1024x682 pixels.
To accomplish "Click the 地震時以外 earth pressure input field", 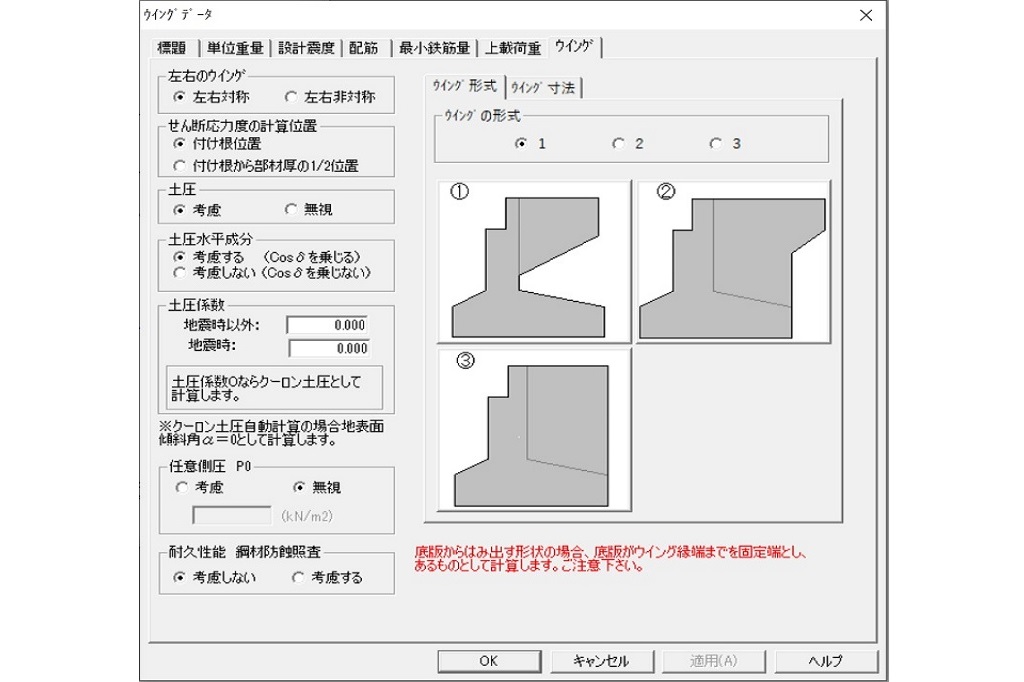I will coord(327,324).
